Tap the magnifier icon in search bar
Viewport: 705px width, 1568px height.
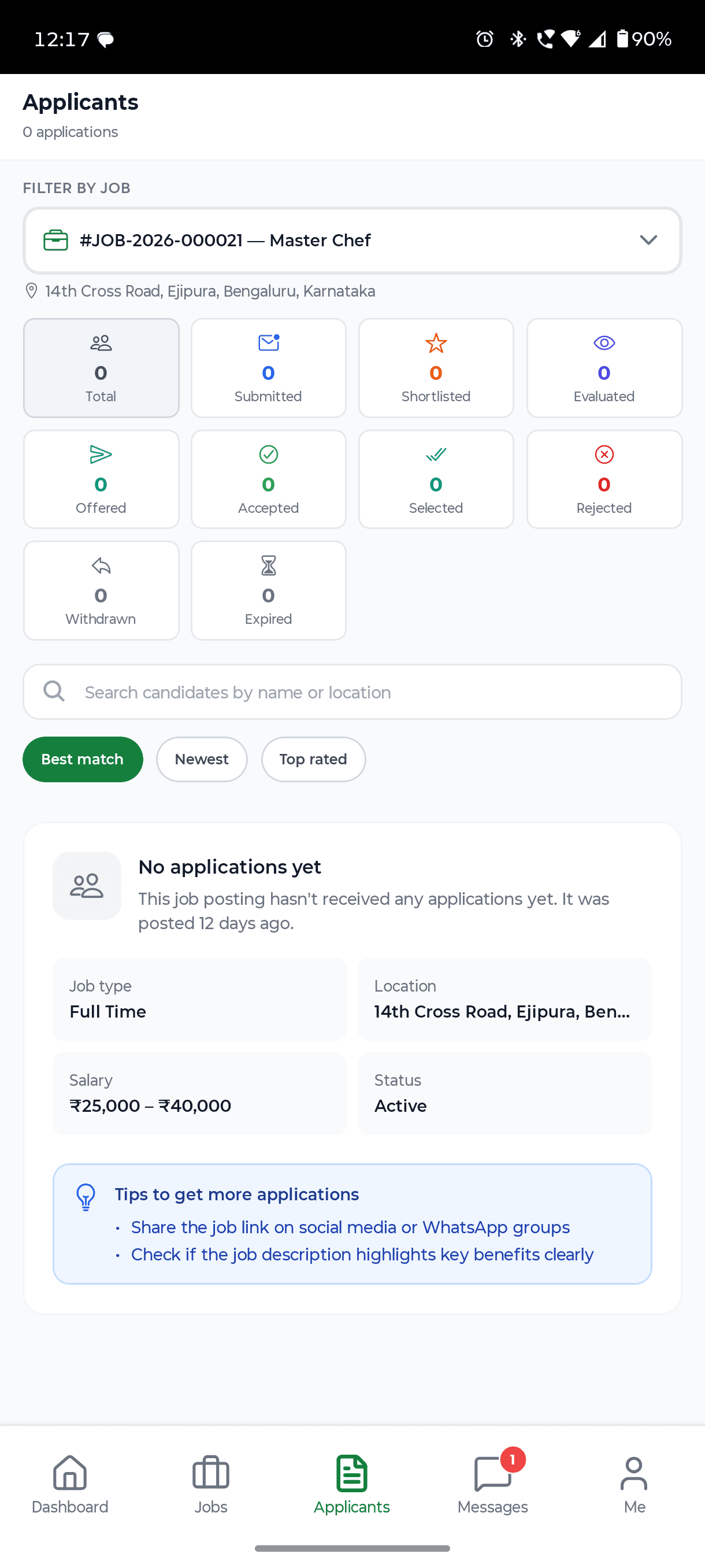click(x=54, y=691)
